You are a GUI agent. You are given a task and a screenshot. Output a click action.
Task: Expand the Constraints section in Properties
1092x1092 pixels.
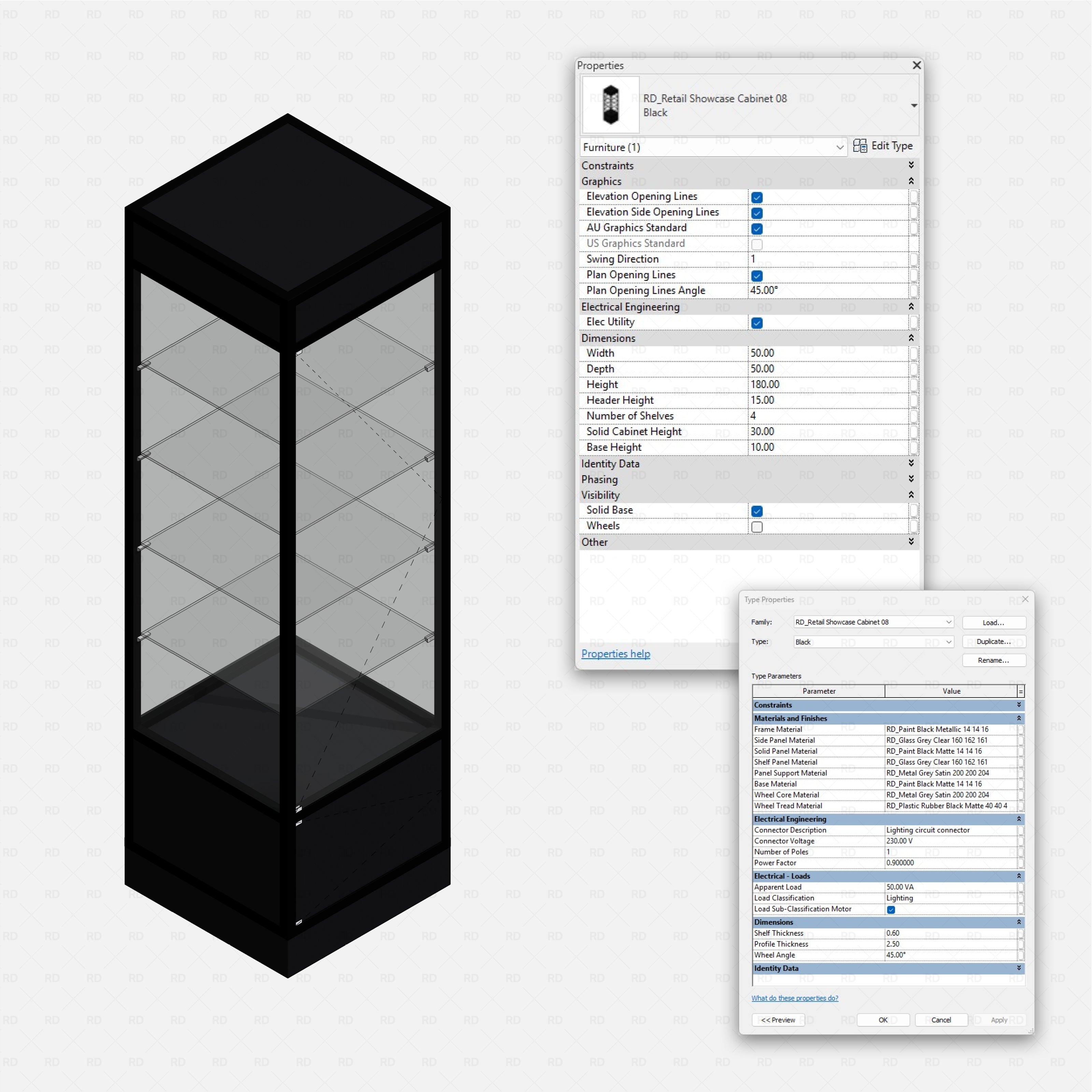(910, 165)
